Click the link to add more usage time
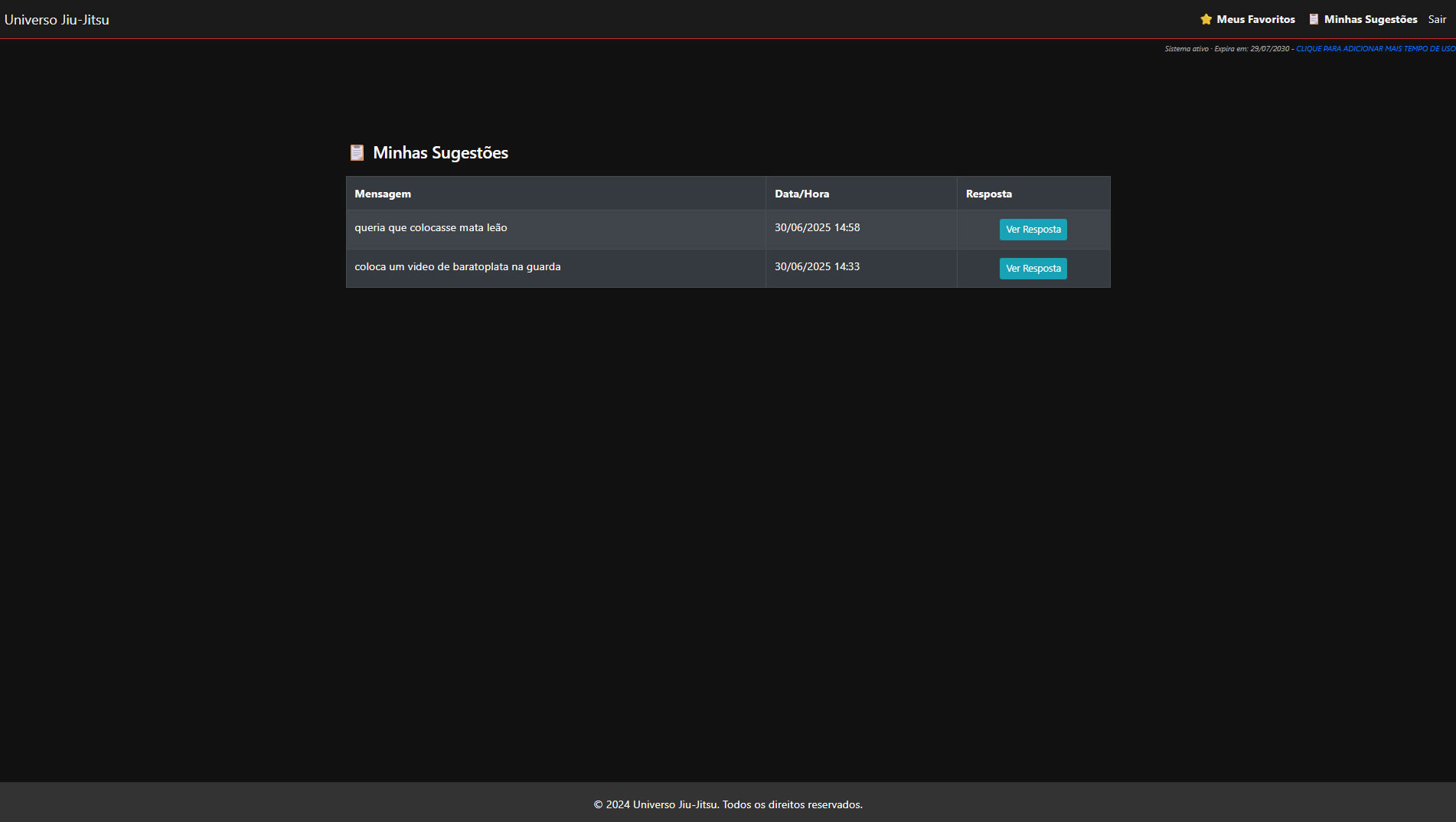 point(1375,49)
